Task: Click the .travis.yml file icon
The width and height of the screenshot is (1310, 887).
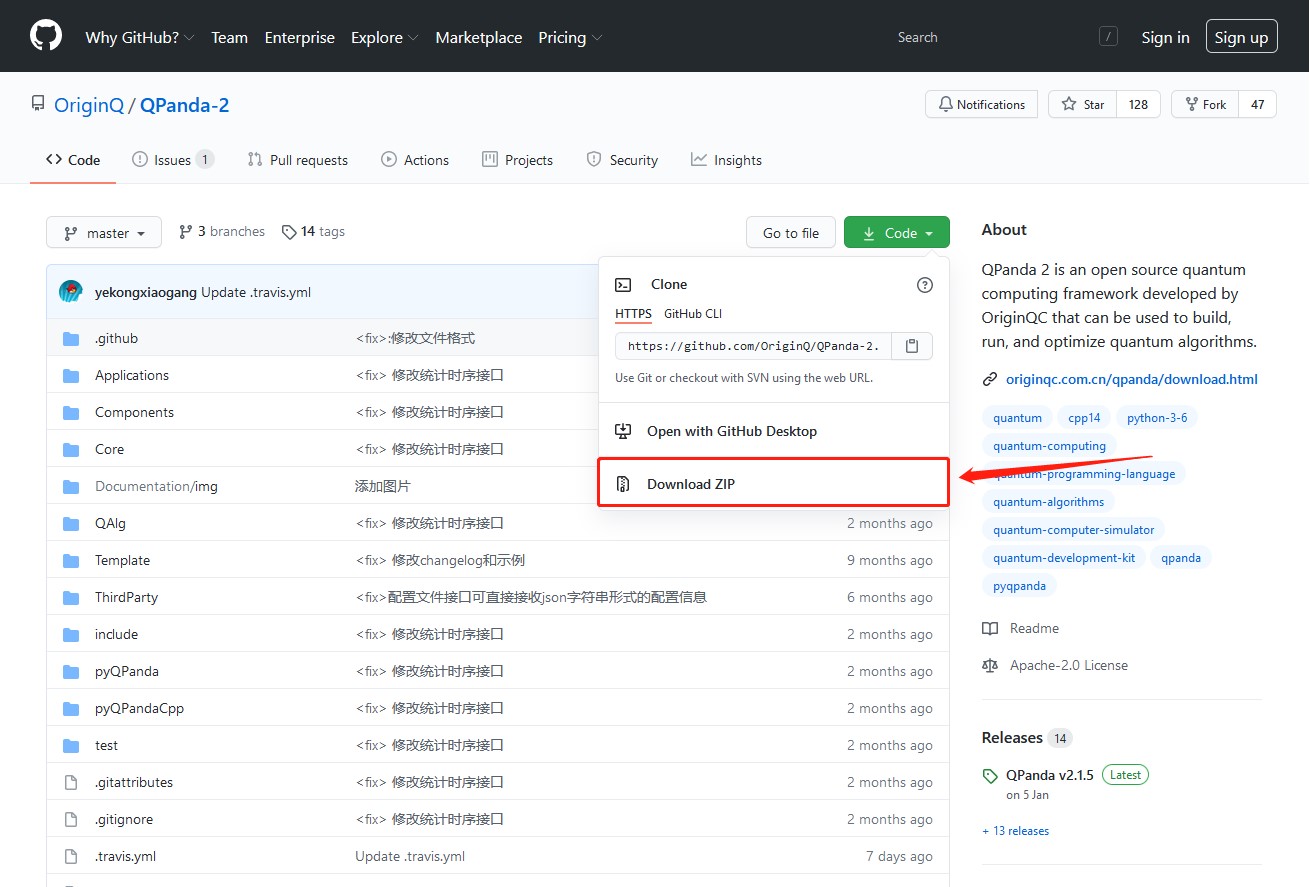Action: pyautogui.click(x=71, y=857)
